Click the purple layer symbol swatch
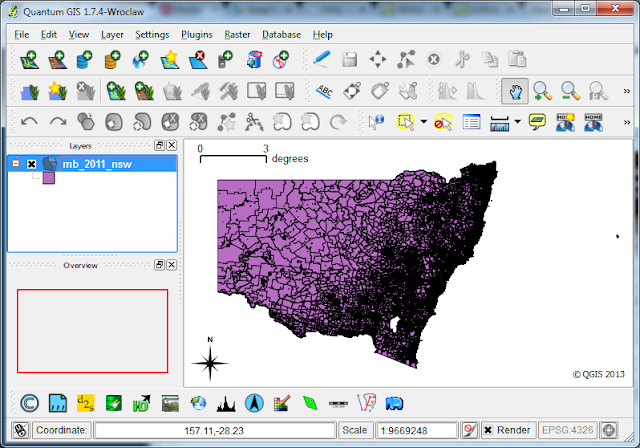This screenshot has height=448, width=640. [x=49, y=179]
